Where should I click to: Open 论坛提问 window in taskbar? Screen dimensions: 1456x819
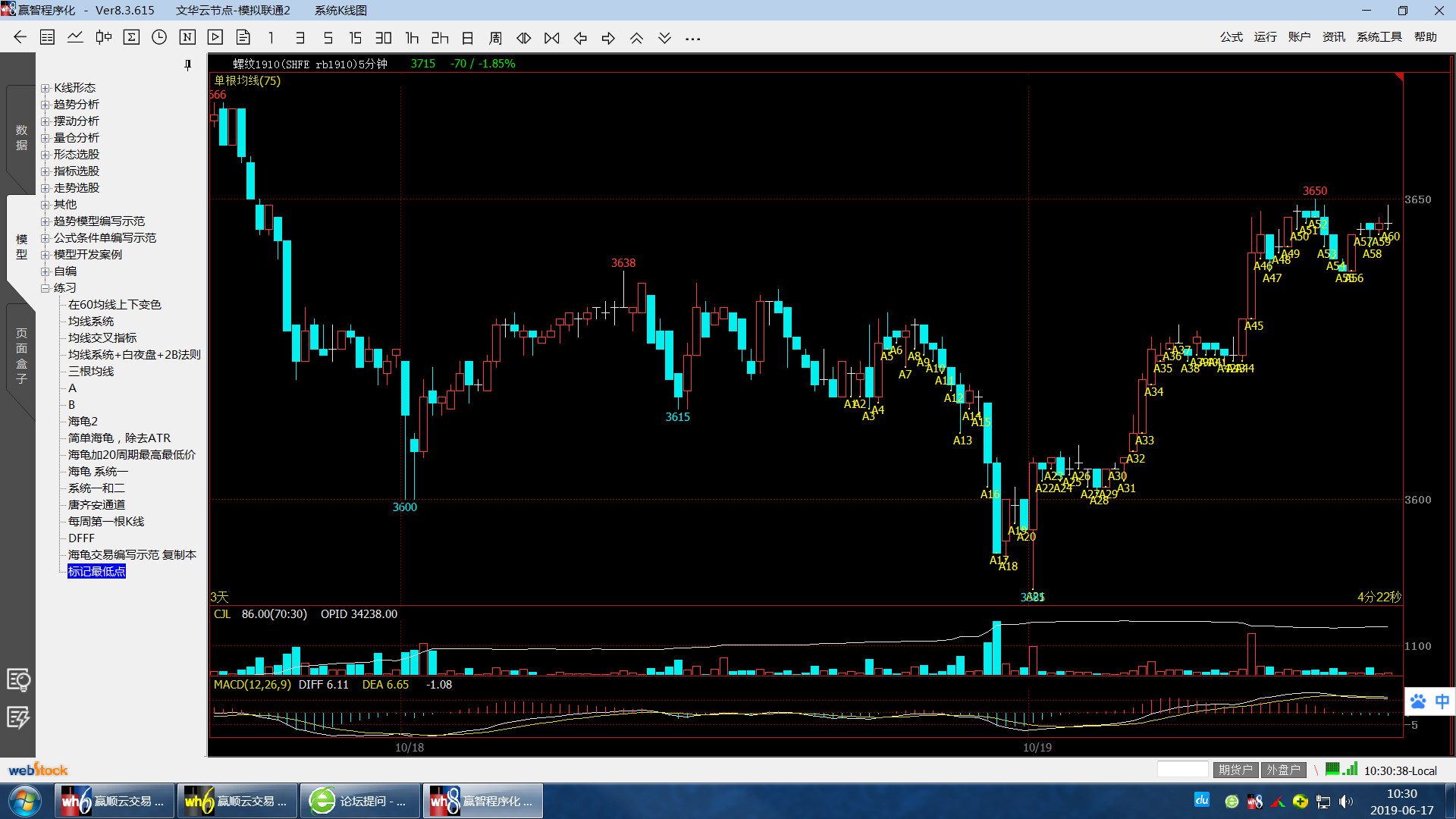[x=360, y=801]
